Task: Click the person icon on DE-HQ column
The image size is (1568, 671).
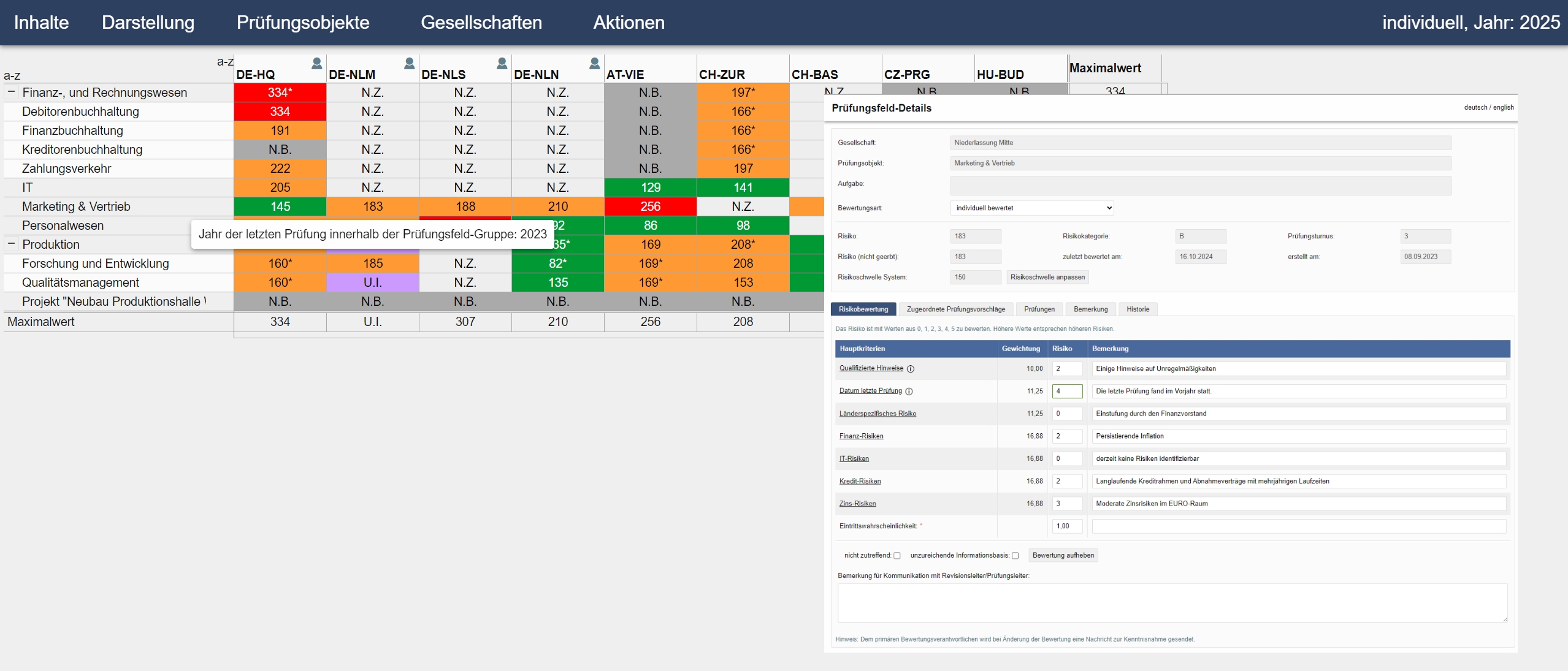Action: [316, 63]
